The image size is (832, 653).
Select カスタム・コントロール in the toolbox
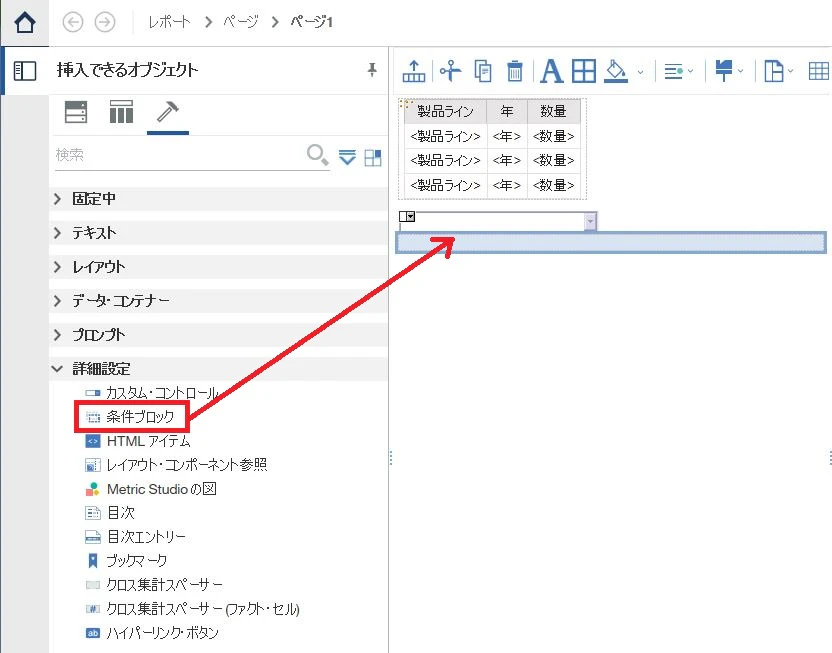pos(152,393)
